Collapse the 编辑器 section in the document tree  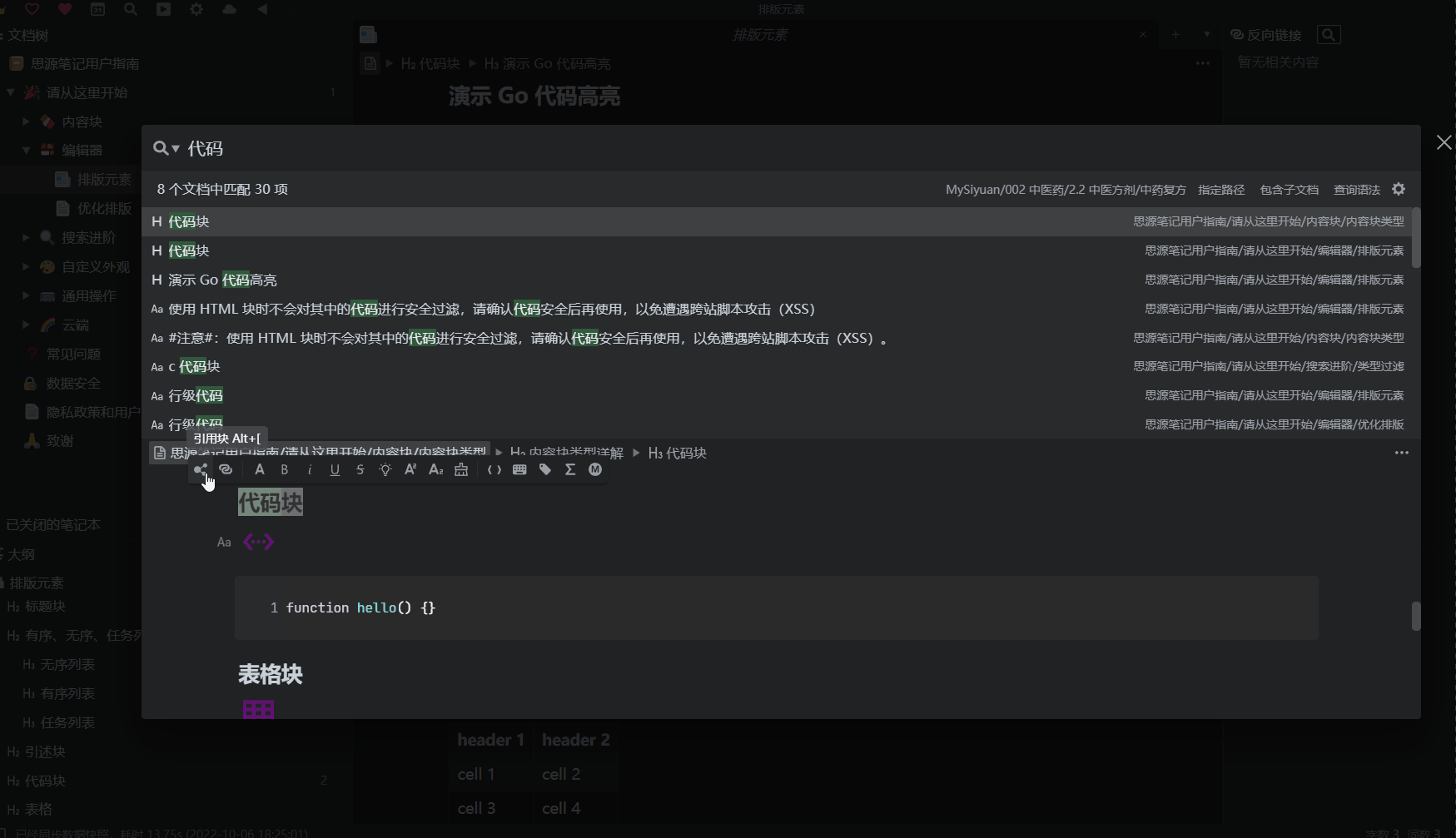click(x=26, y=150)
